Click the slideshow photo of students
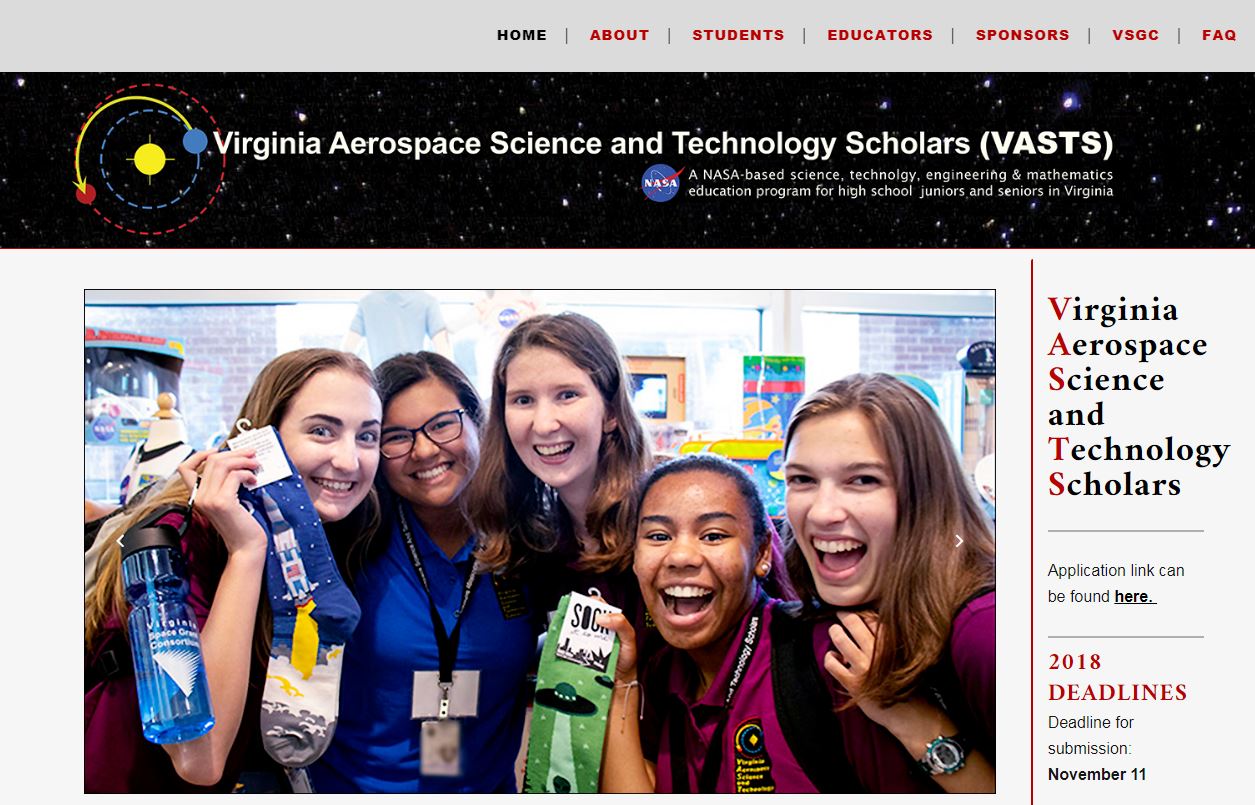 (x=540, y=541)
